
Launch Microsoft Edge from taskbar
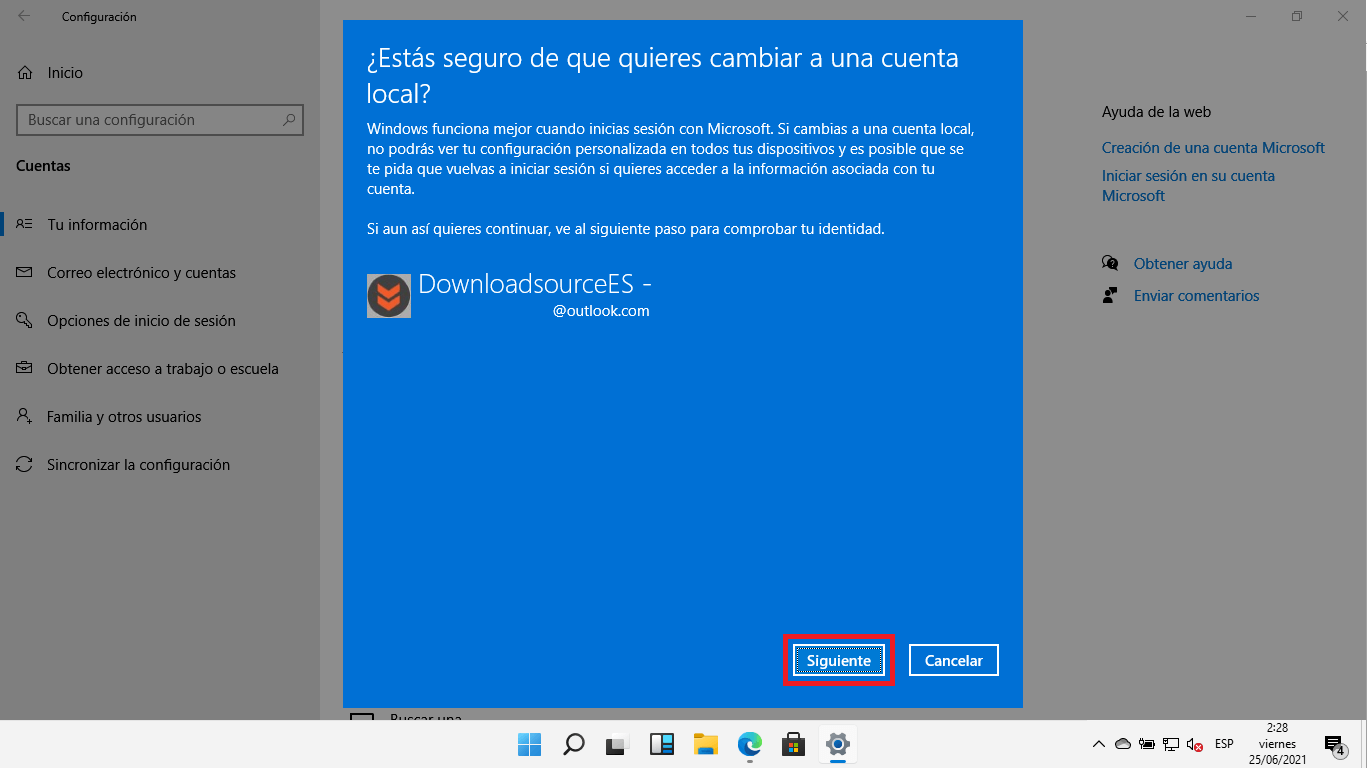coord(750,744)
